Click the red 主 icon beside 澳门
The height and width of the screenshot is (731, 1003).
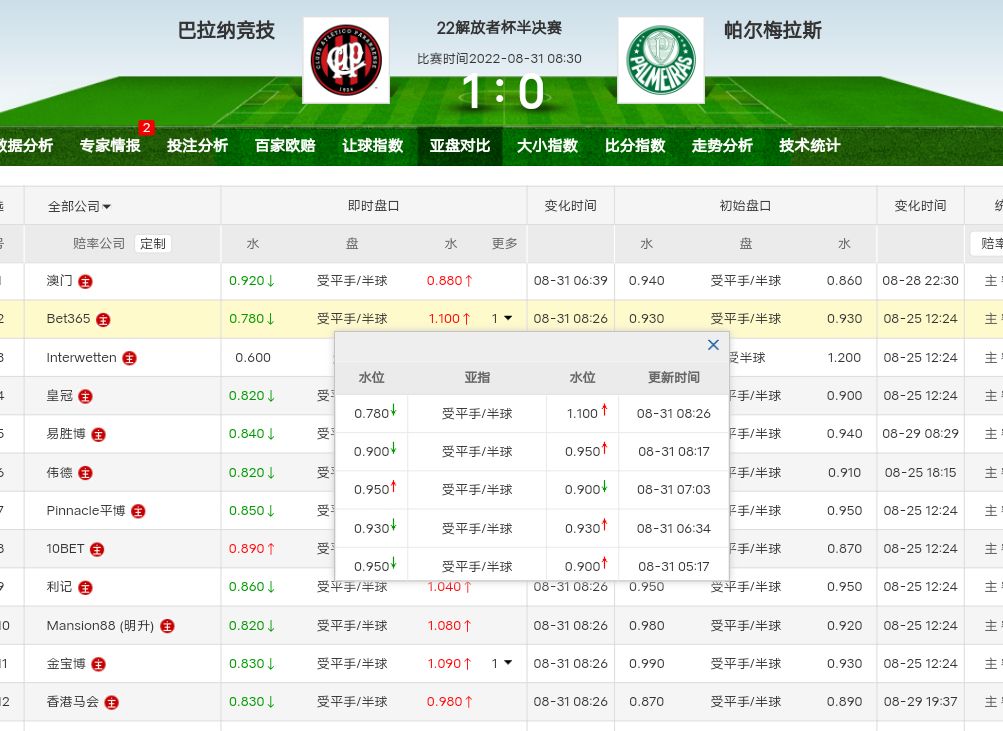click(86, 281)
